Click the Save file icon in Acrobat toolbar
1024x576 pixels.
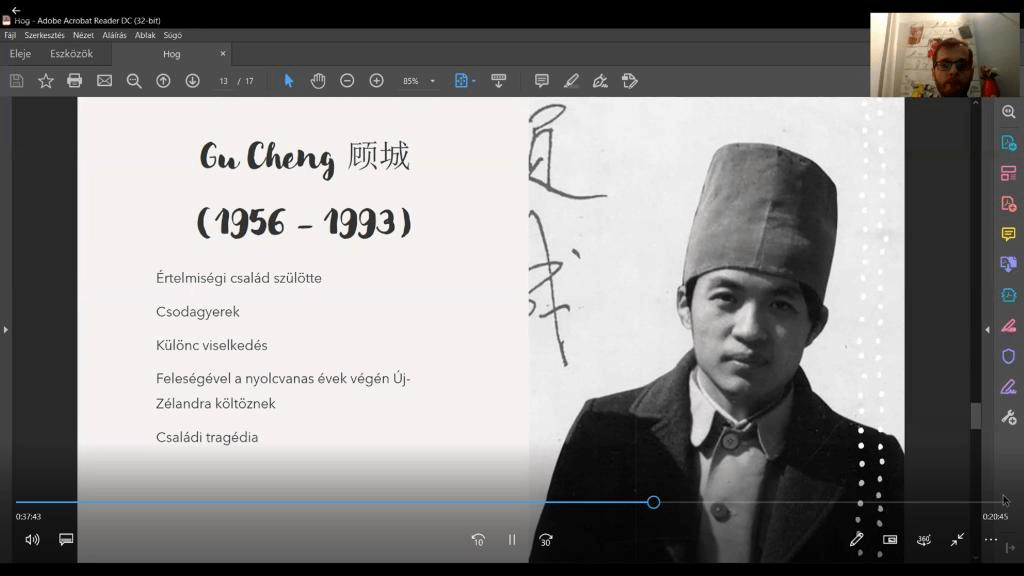pos(16,81)
